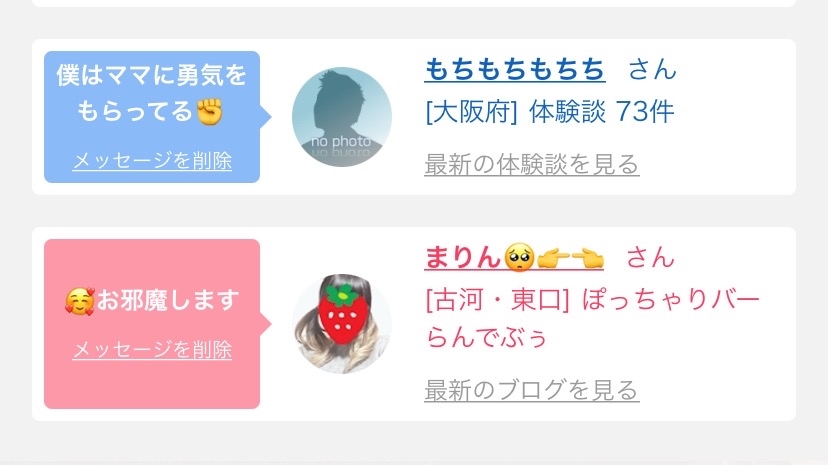
Task: Open the もちもちもちち user profile link
Action: (x=515, y=70)
